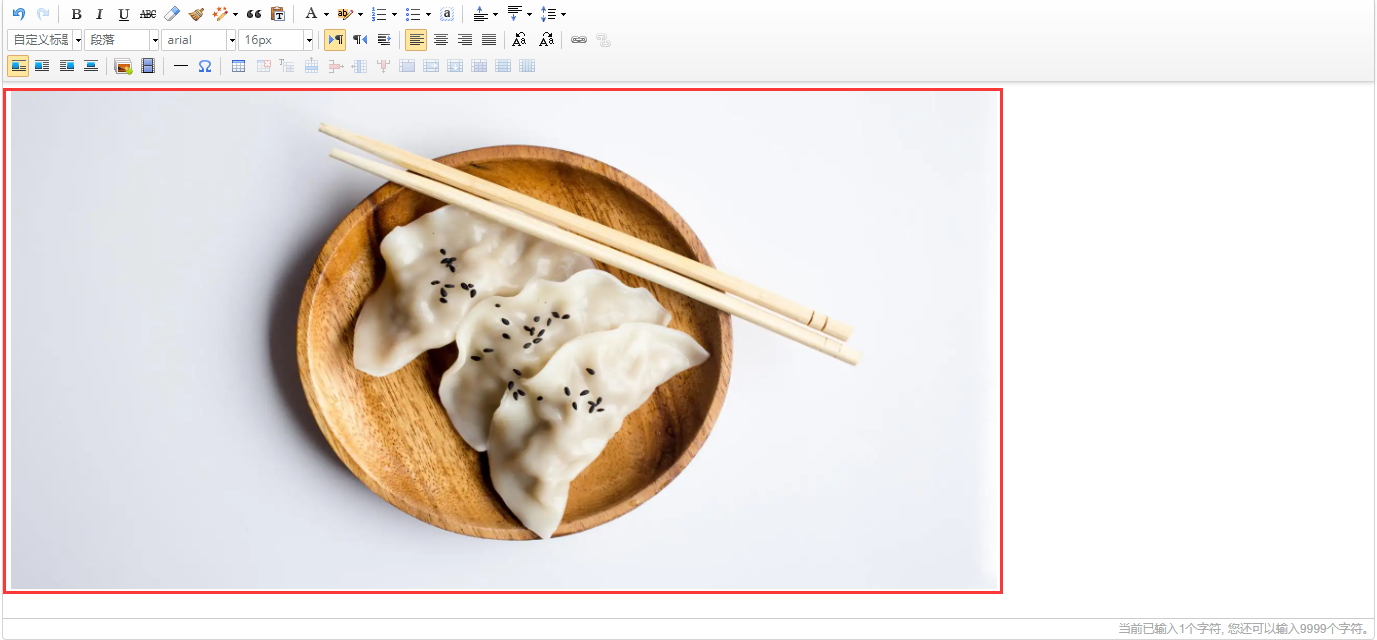Open ordered list style arrow

point(395,14)
